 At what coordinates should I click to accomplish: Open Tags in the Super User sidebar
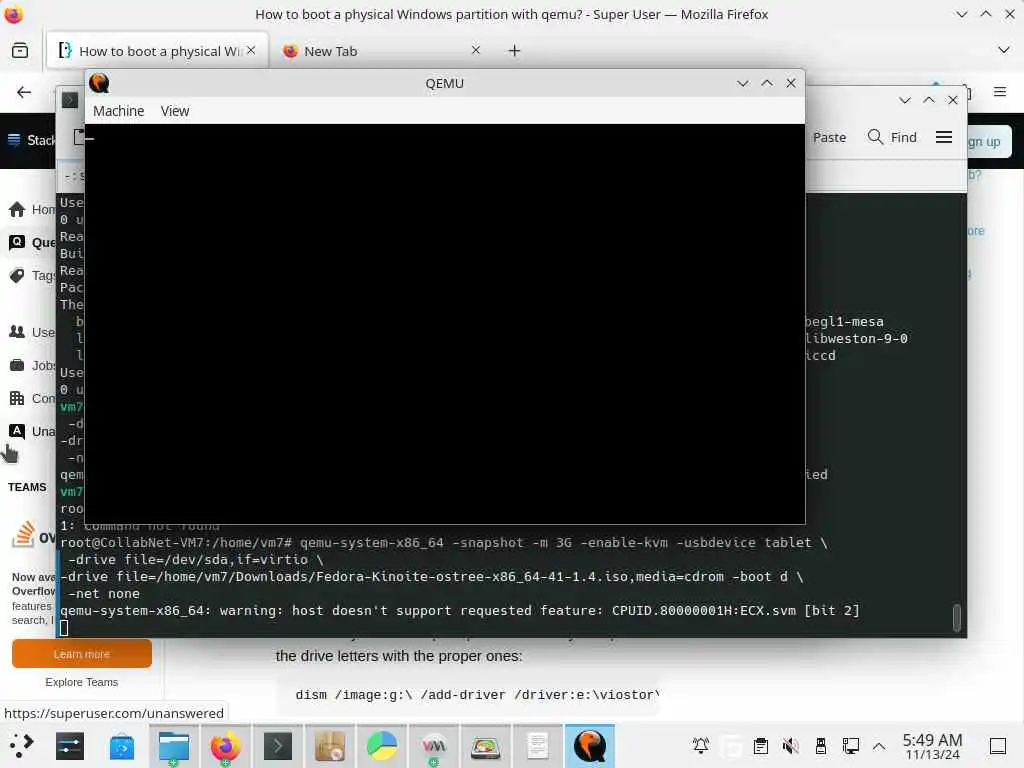(x=31, y=276)
